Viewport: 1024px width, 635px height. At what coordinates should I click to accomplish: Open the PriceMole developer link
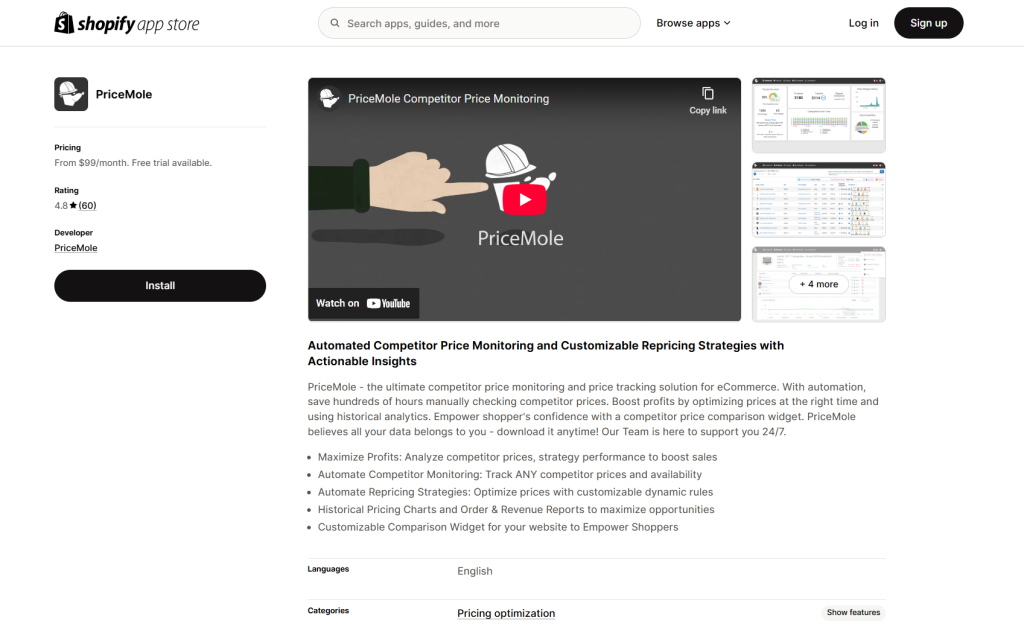click(x=76, y=248)
